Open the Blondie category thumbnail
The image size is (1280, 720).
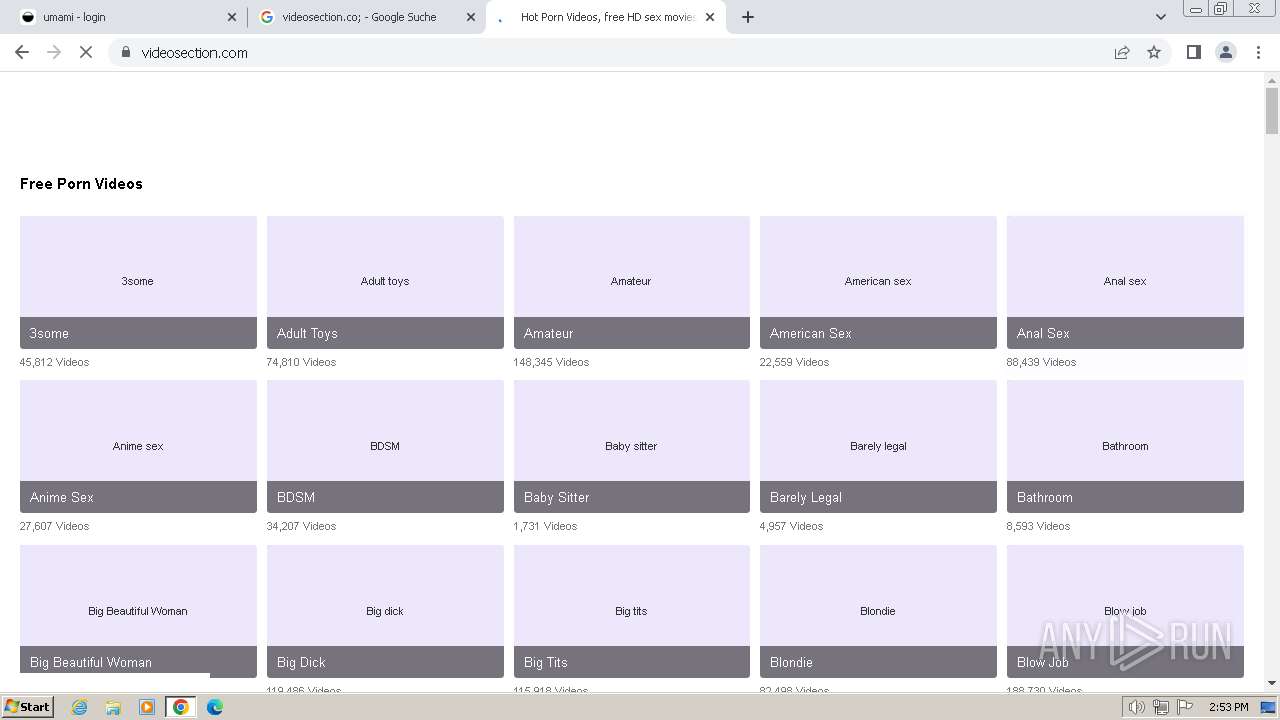point(878,611)
